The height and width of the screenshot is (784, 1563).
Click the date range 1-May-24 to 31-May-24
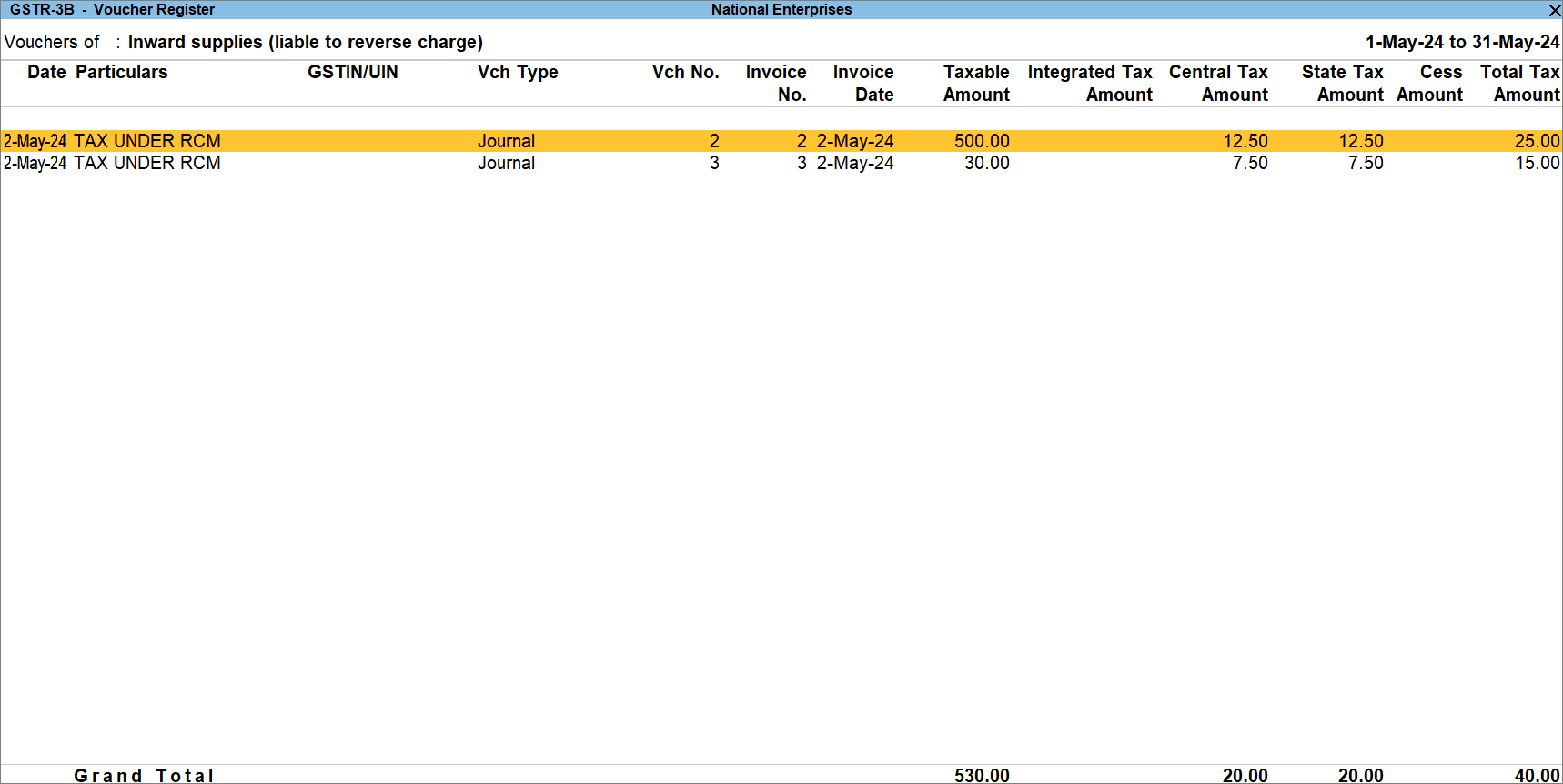click(x=1462, y=42)
